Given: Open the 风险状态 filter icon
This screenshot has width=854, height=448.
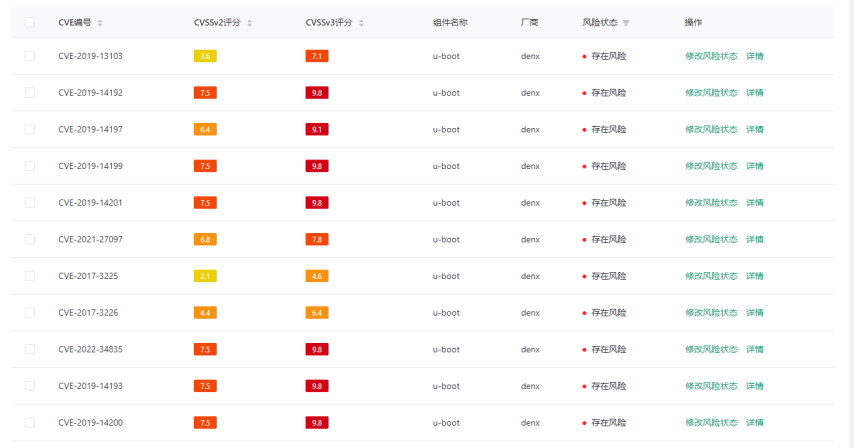Looking at the screenshot, I should click(x=626, y=22).
